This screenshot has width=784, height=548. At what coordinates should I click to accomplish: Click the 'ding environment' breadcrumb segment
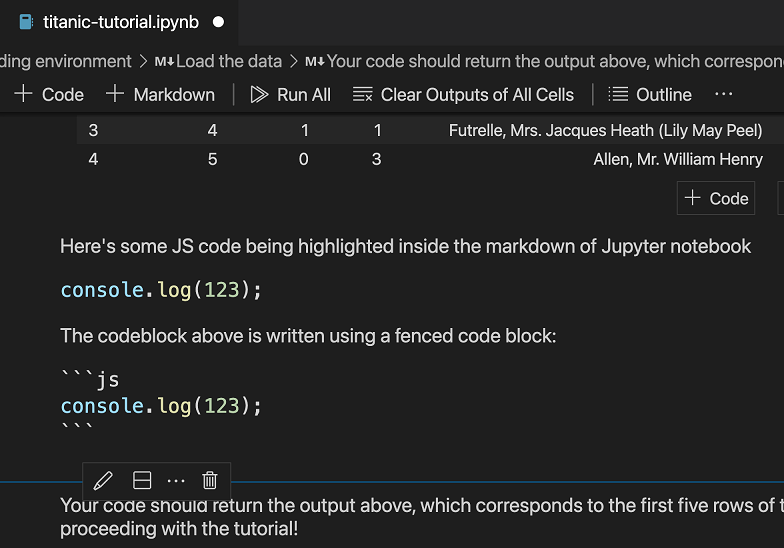pos(66,61)
